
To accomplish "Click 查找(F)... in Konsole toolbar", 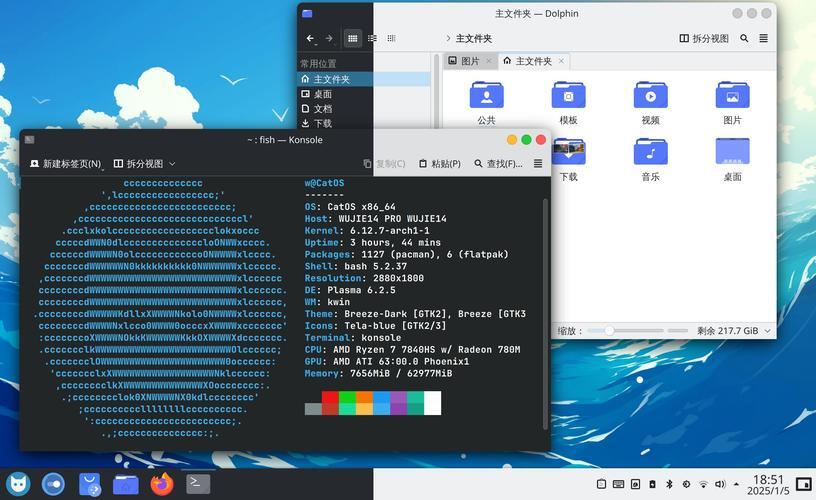I will tap(498, 164).
